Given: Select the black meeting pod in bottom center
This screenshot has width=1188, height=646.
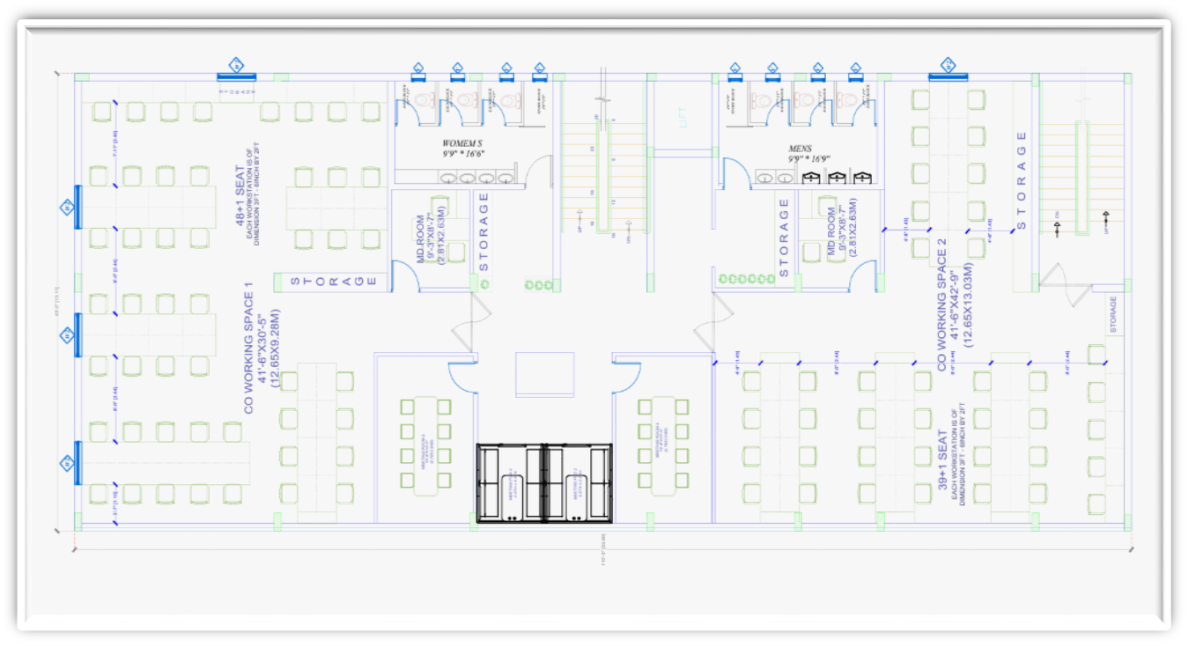Looking at the screenshot, I should (x=544, y=483).
